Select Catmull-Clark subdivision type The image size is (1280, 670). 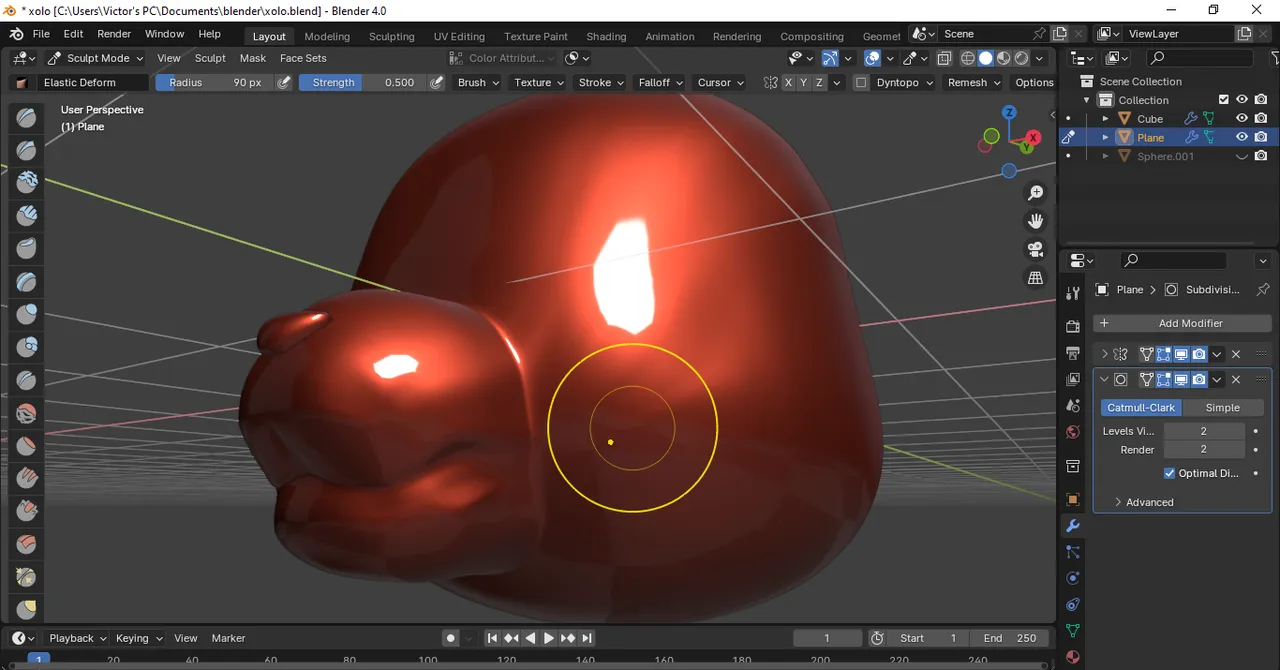(1141, 407)
